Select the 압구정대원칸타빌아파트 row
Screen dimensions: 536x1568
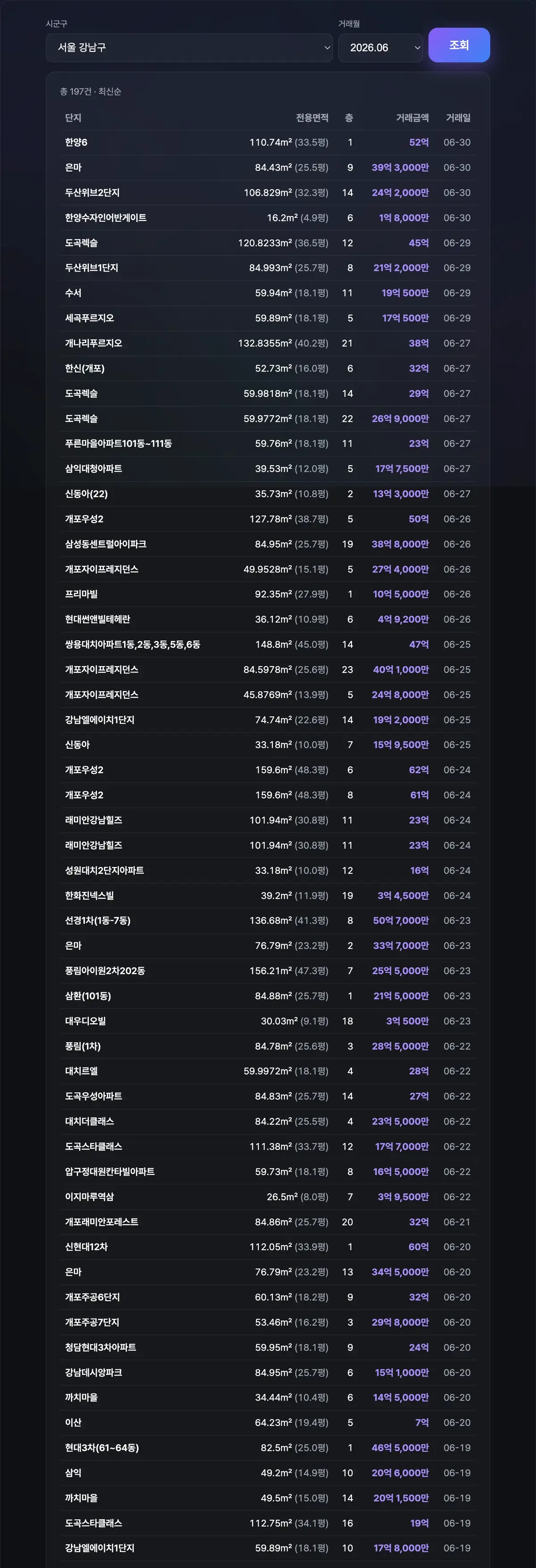(268, 1172)
